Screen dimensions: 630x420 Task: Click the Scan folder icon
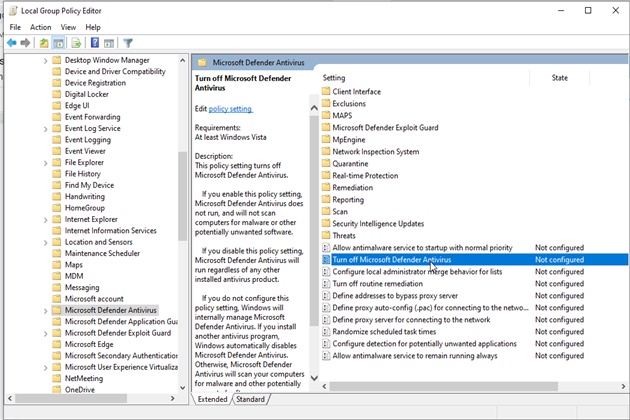(x=326, y=211)
